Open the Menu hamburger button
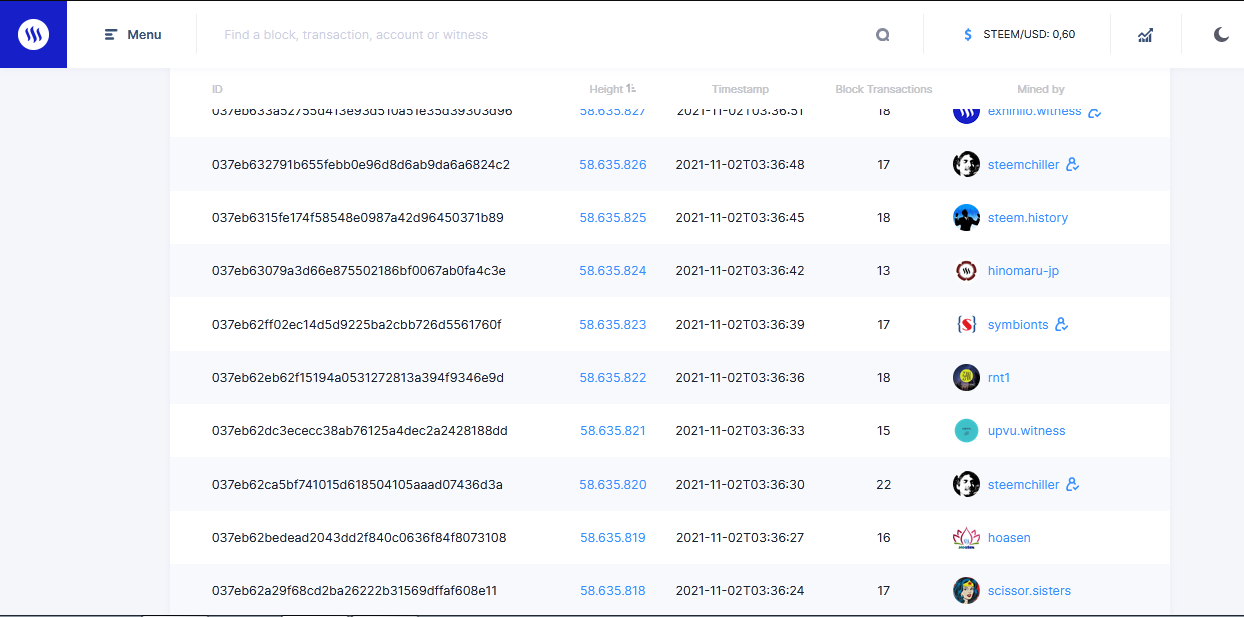Image resolution: width=1244 pixels, height=617 pixels. pos(133,35)
